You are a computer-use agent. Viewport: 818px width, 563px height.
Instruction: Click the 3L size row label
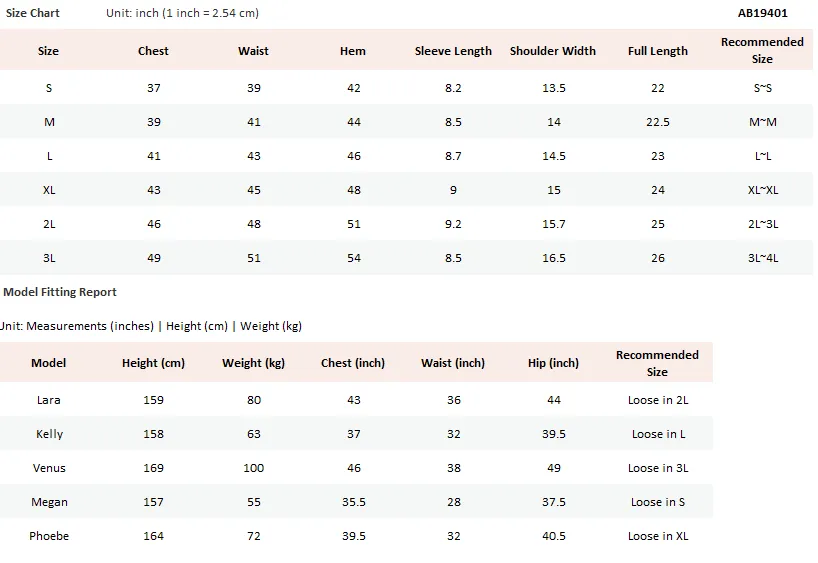pyautogui.click(x=49, y=258)
